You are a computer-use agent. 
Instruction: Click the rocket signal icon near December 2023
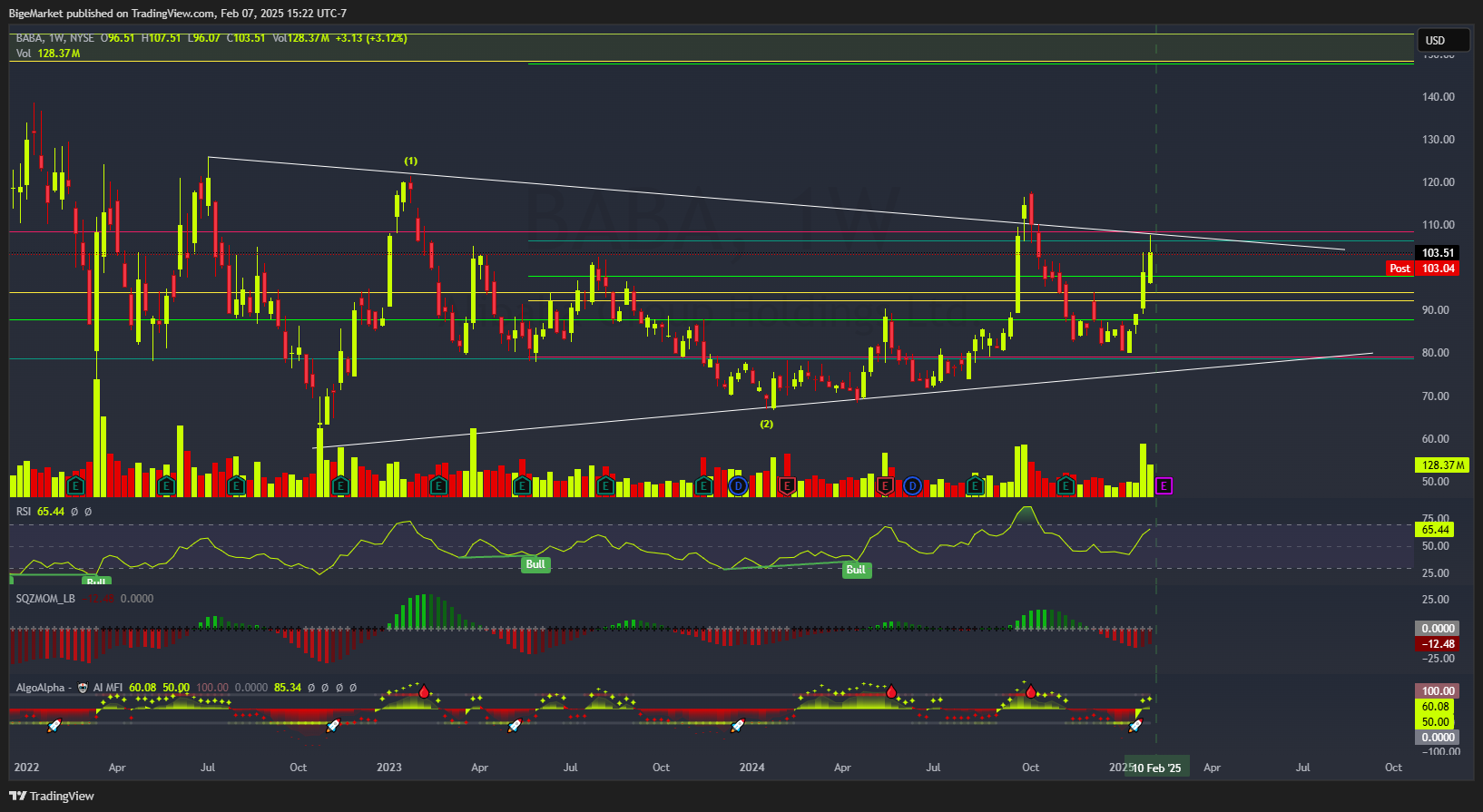tap(738, 725)
